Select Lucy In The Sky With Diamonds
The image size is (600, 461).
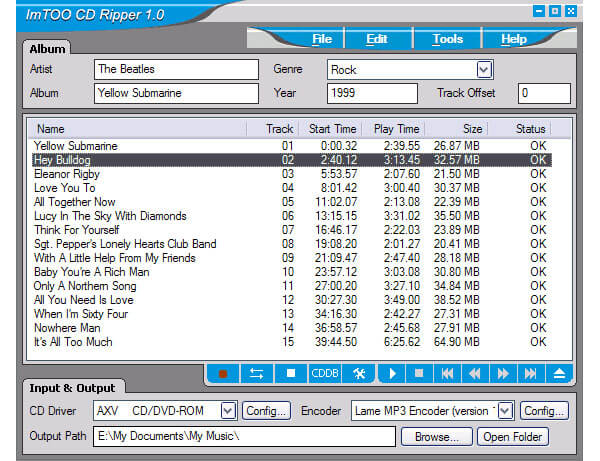point(292,216)
